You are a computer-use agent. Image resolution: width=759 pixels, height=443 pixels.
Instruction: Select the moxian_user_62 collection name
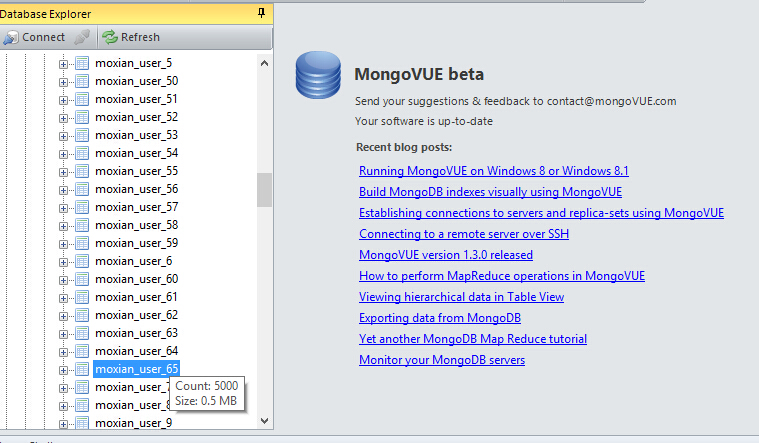click(137, 315)
